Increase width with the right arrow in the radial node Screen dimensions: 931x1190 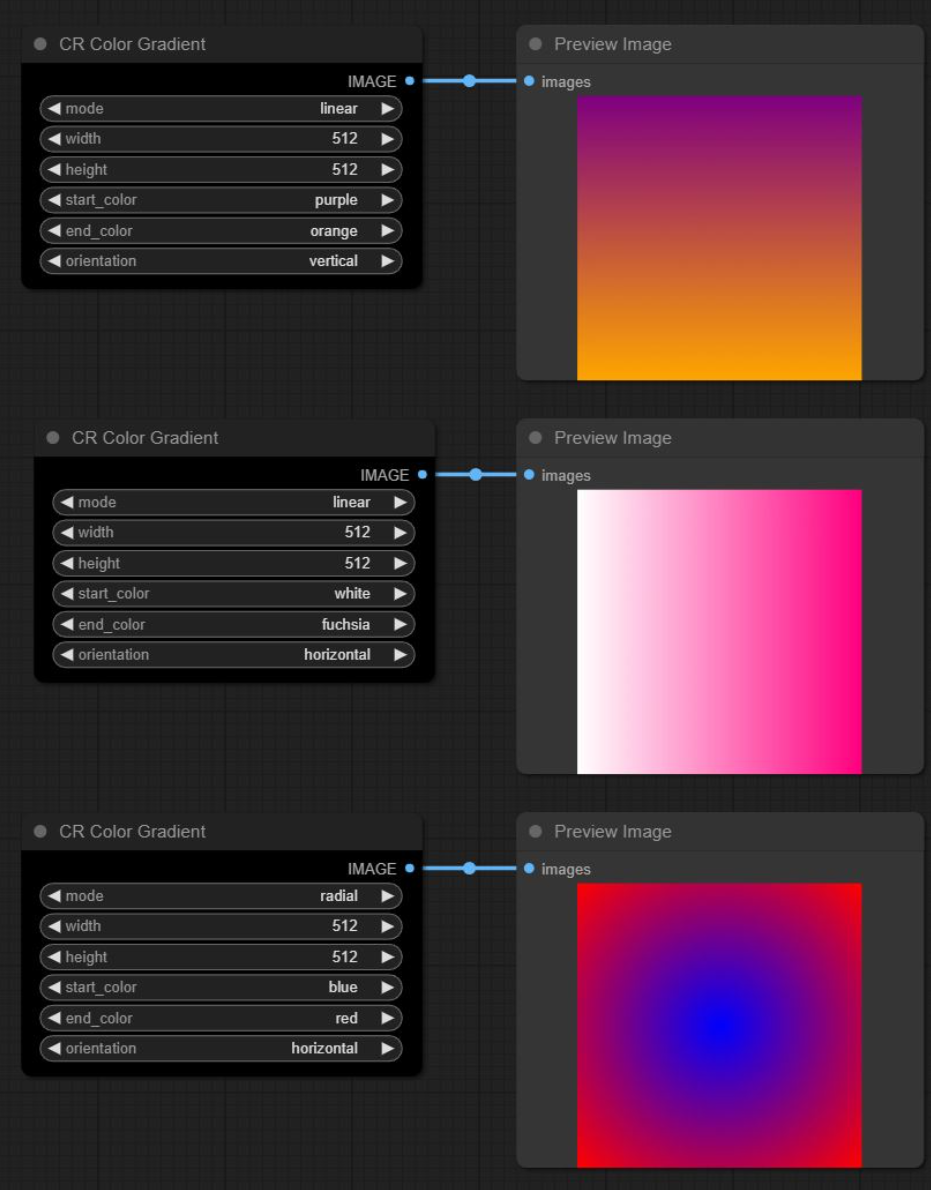(x=388, y=926)
